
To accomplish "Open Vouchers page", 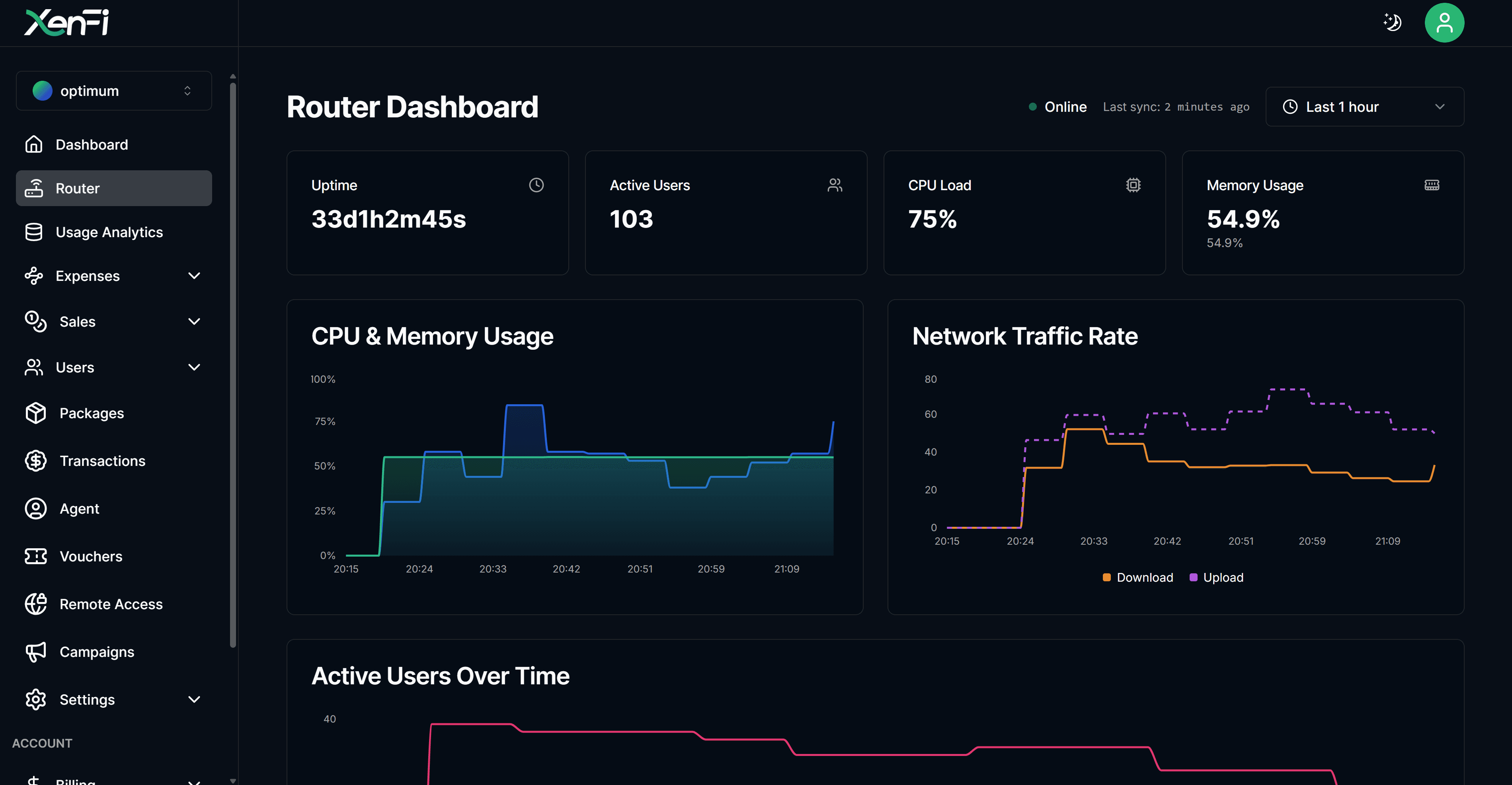I will coord(114,556).
